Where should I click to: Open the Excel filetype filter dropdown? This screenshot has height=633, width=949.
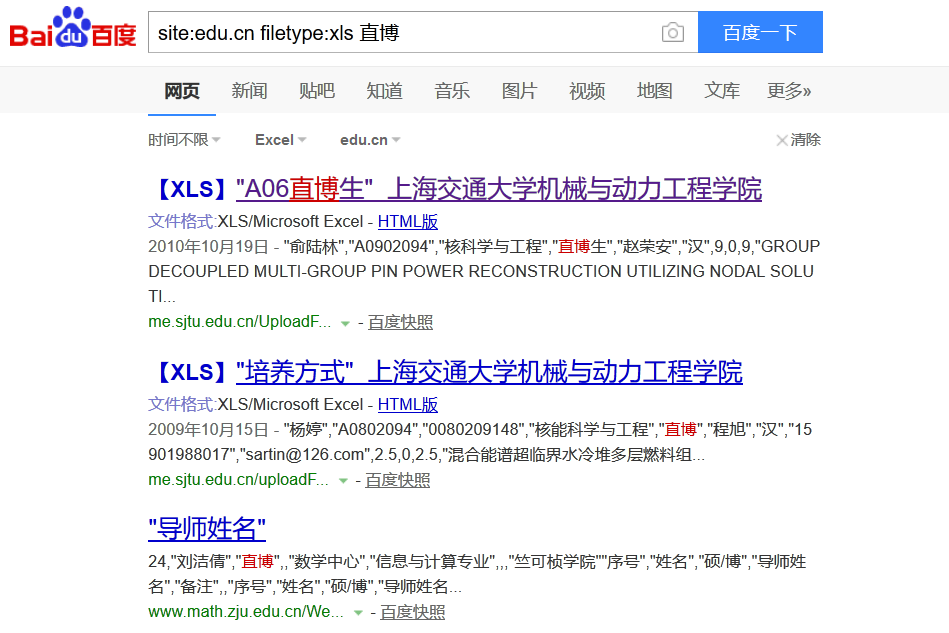pos(280,140)
